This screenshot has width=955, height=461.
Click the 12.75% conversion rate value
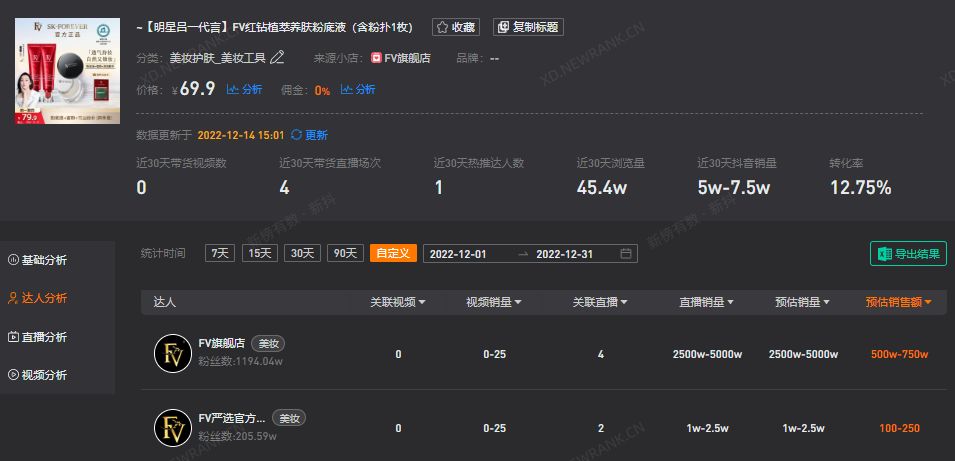(861, 188)
